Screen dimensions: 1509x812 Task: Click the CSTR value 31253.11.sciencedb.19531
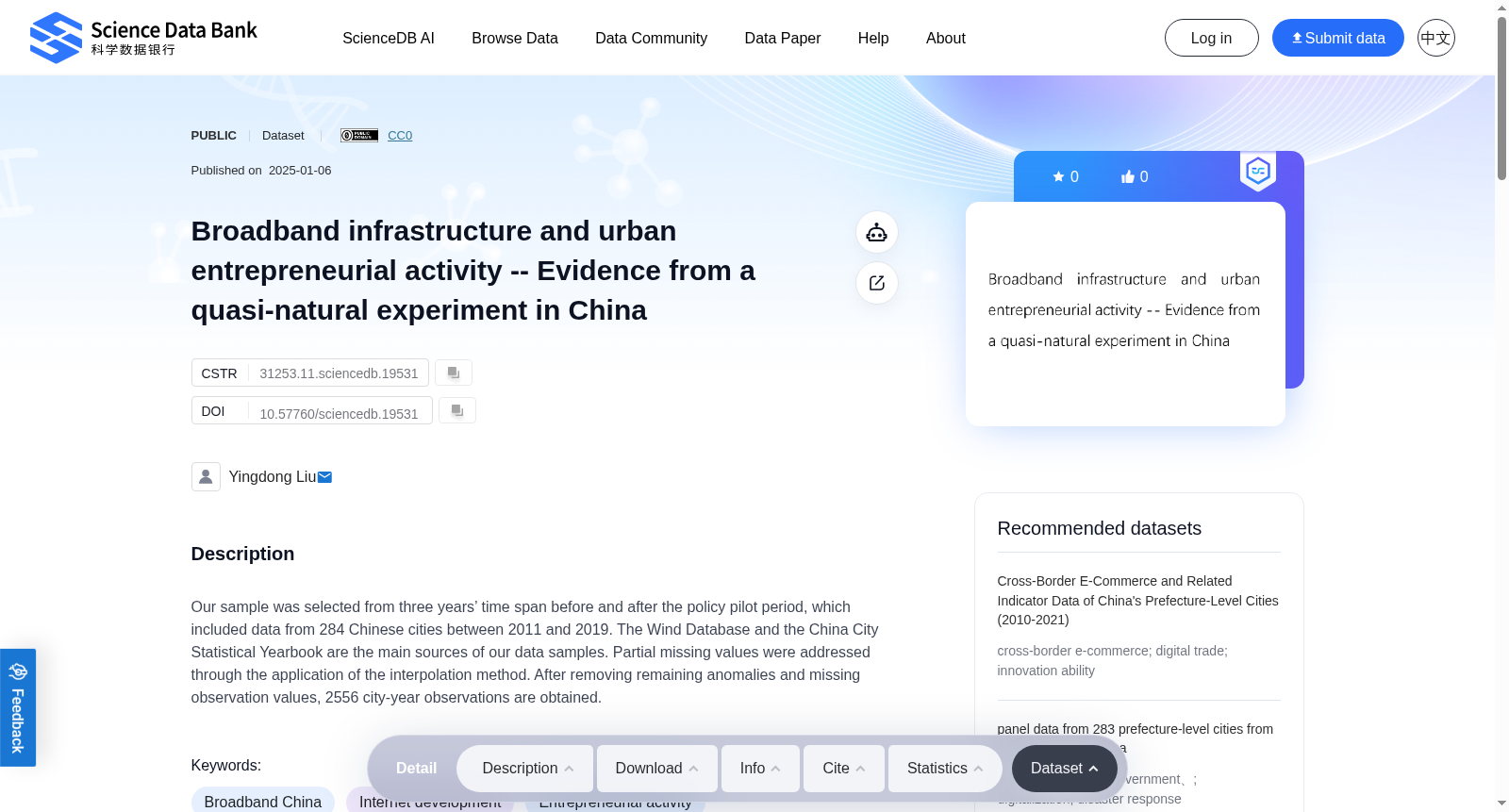pos(339,373)
